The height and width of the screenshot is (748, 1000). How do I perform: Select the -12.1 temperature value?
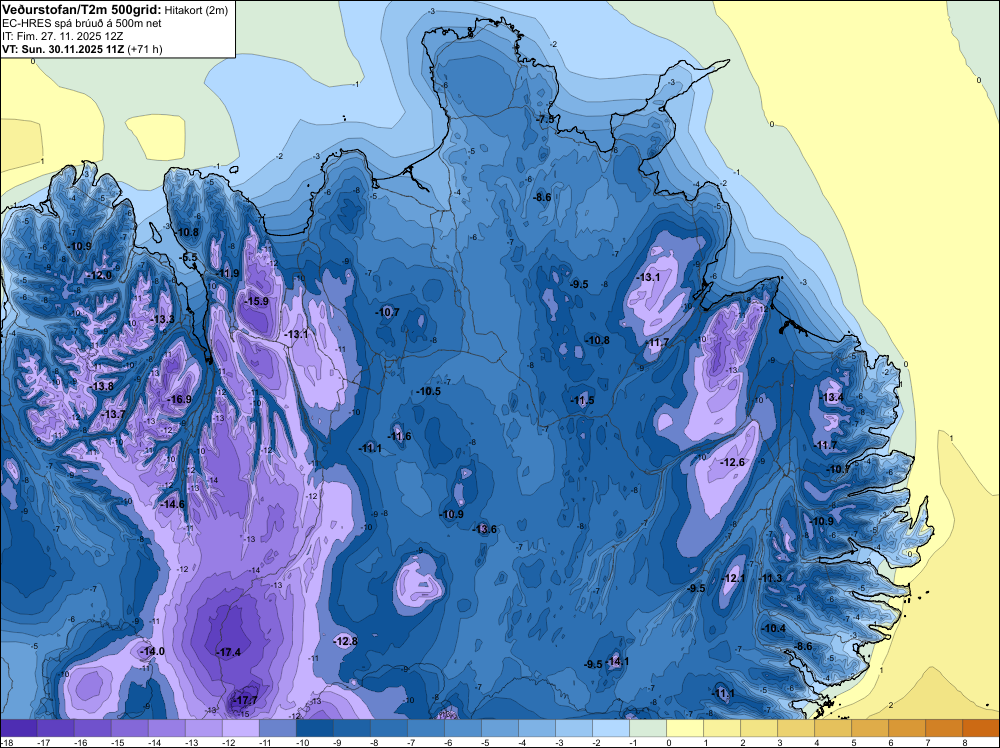click(x=733, y=578)
